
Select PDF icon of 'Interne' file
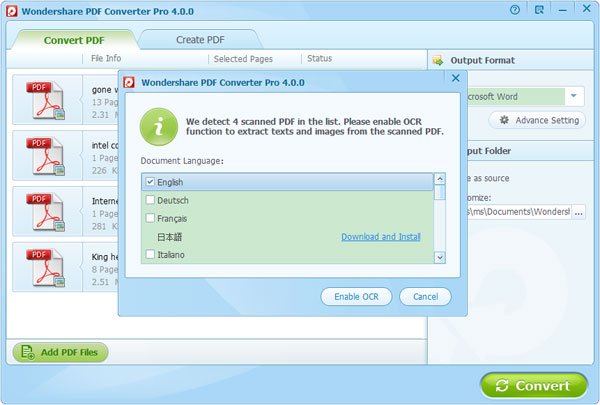pos(46,212)
